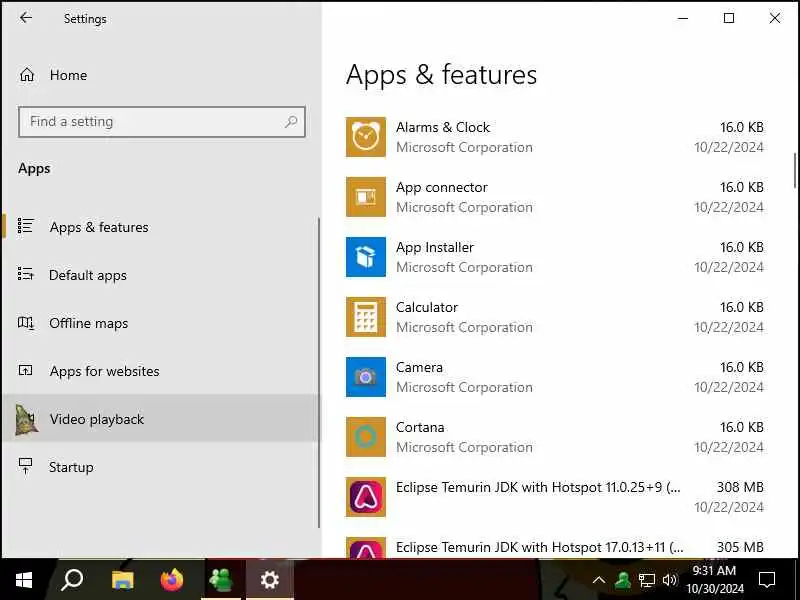The image size is (800, 600).
Task: Click the Apps for websites icon
Action: tap(26, 370)
